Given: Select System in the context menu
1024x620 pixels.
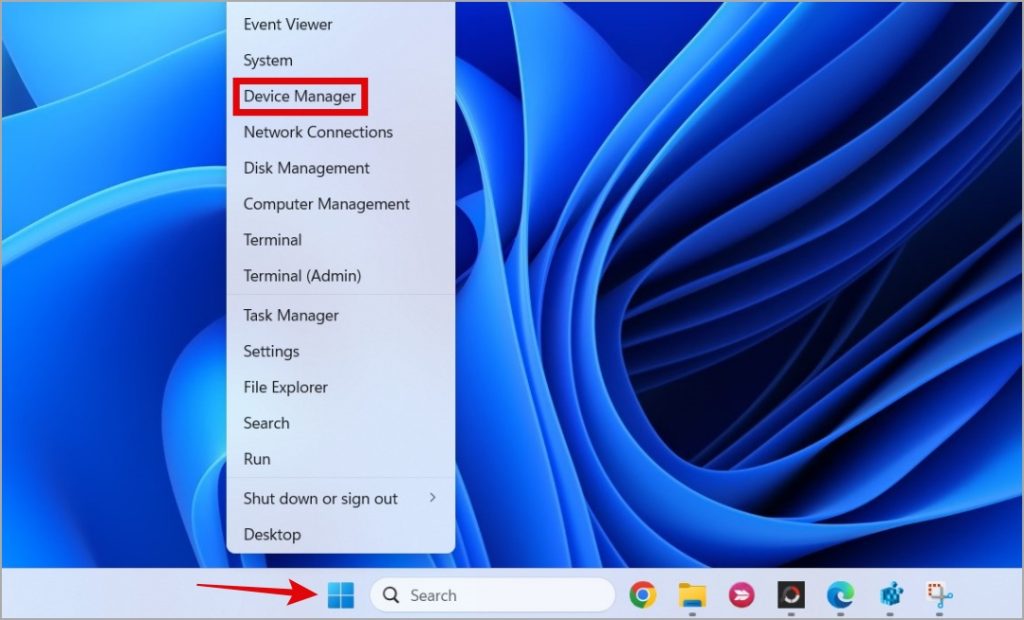Looking at the screenshot, I should pyautogui.click(x=341, y=60).
